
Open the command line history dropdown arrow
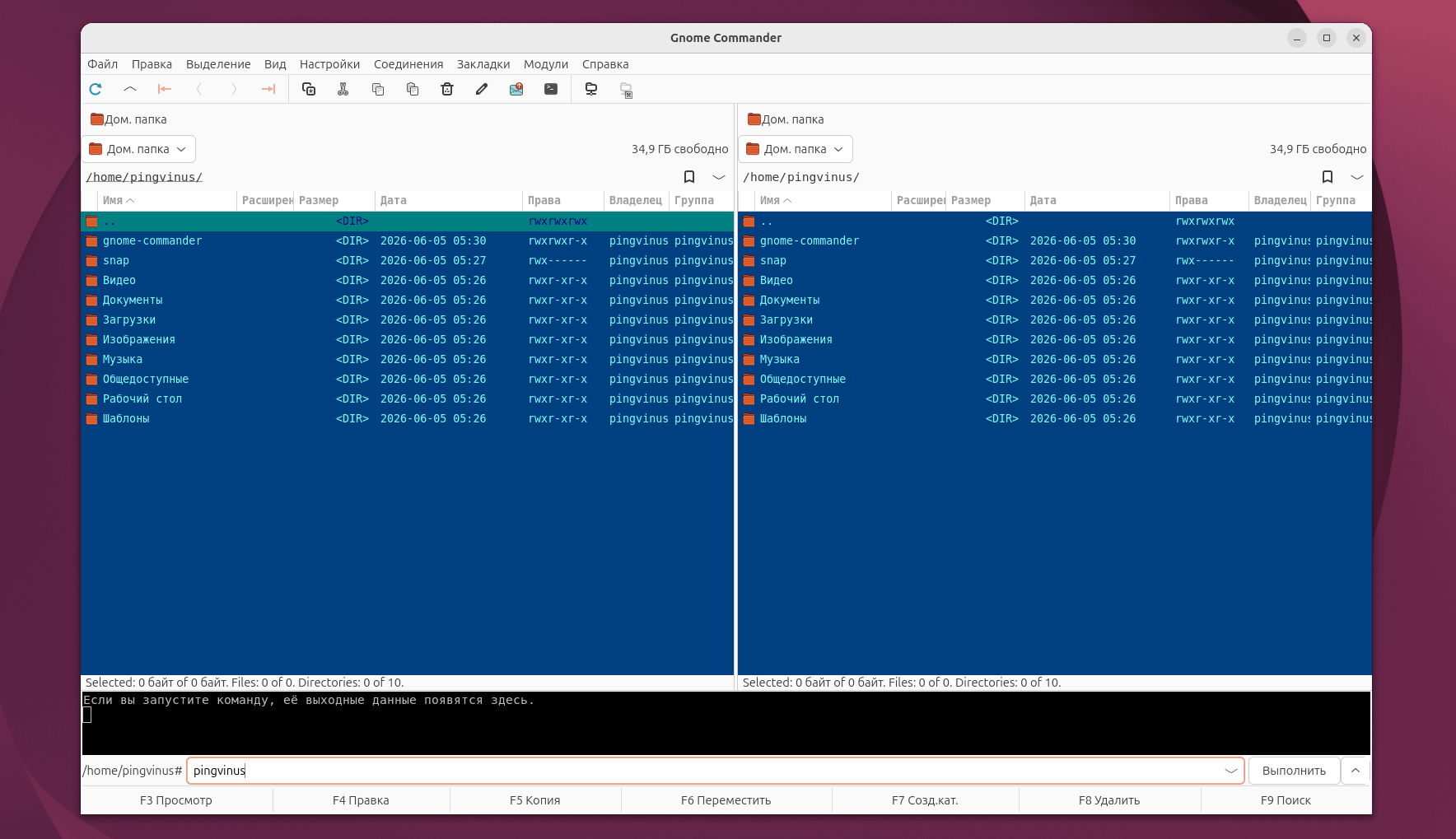(1231, 771)
